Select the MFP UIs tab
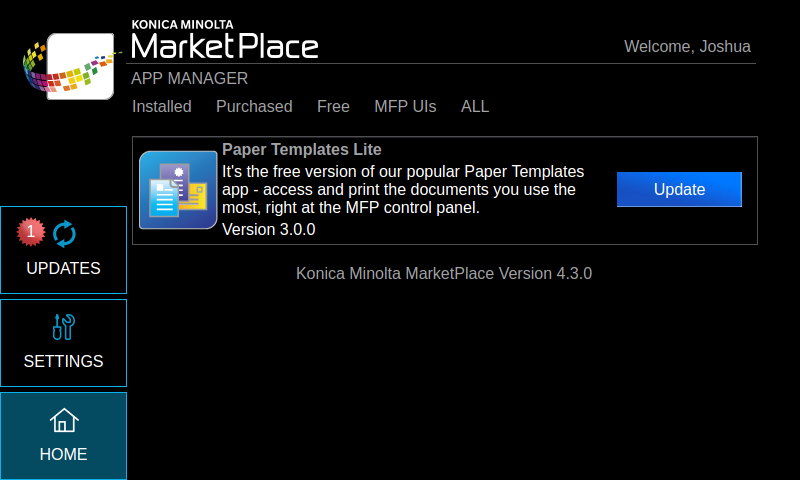 pyautogui.click(x=405, y=106)
